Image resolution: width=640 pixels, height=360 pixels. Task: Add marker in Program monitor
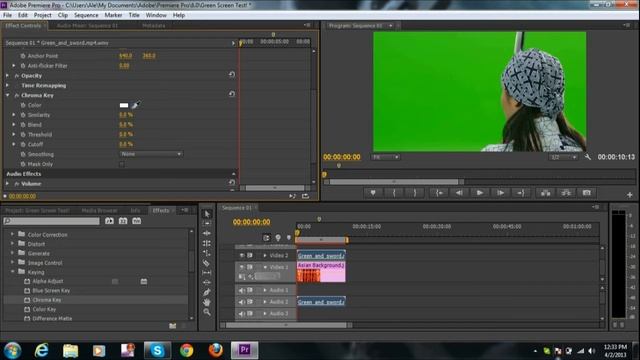tap(373, 193)
